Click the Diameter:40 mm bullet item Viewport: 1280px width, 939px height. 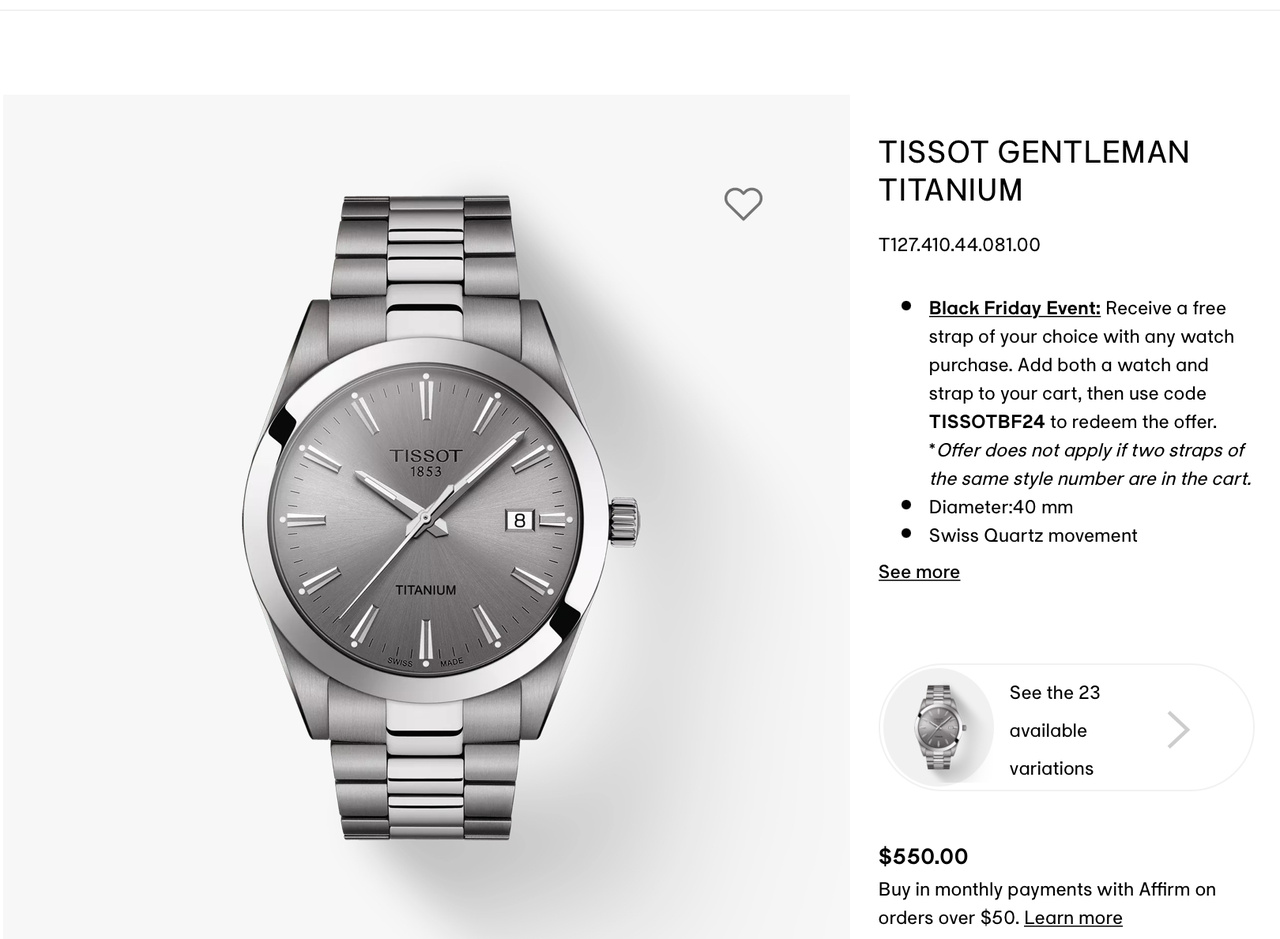pyautogui.click(x=1001, y=506)
